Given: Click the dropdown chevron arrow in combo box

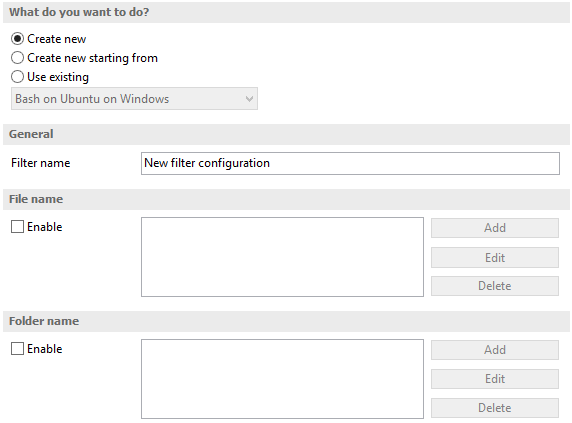Looking at the screenshot, I should tap(249, 99).
